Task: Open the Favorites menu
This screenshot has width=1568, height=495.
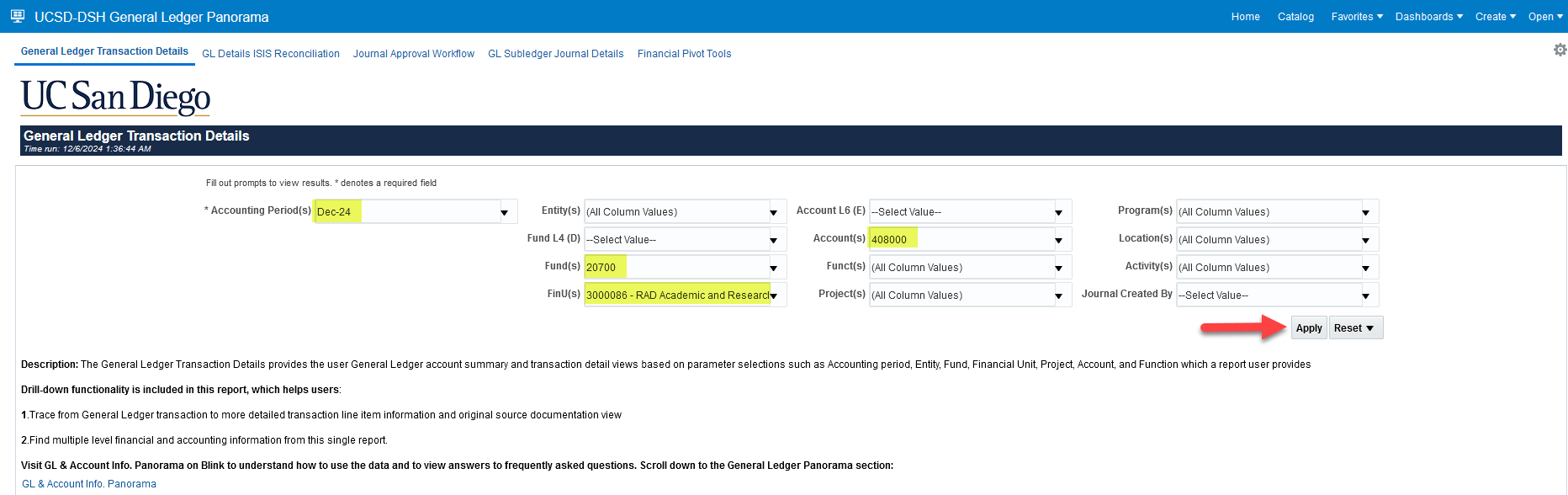Action: tap(1357, 17)
